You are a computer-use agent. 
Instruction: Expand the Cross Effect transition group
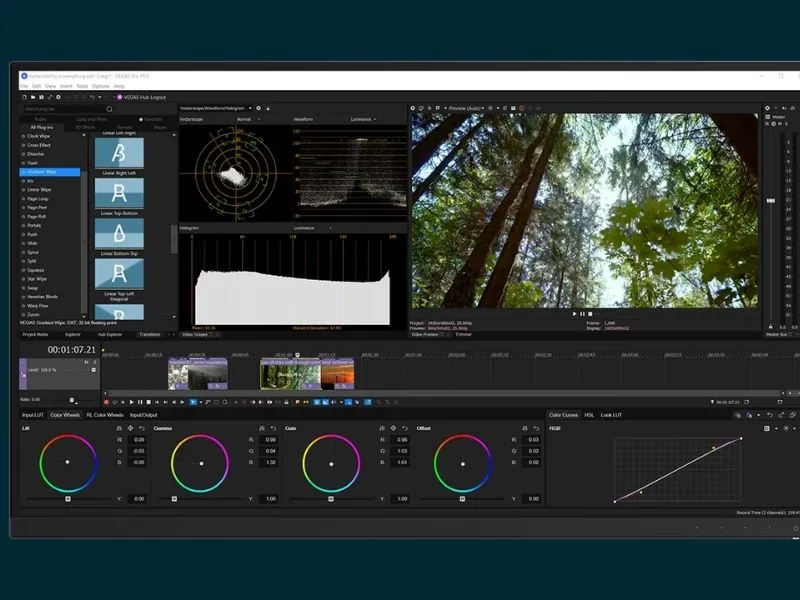tap(23, 145)
